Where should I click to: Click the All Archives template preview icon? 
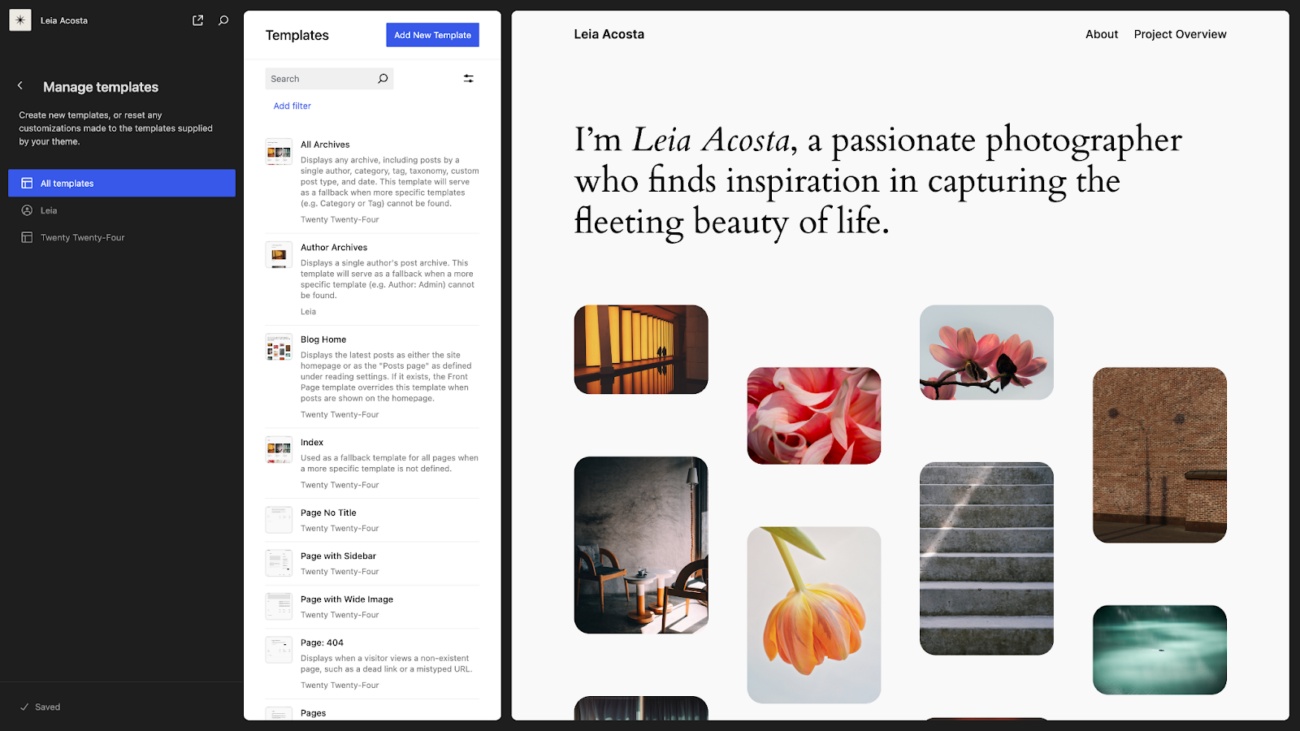coord(279,152)
